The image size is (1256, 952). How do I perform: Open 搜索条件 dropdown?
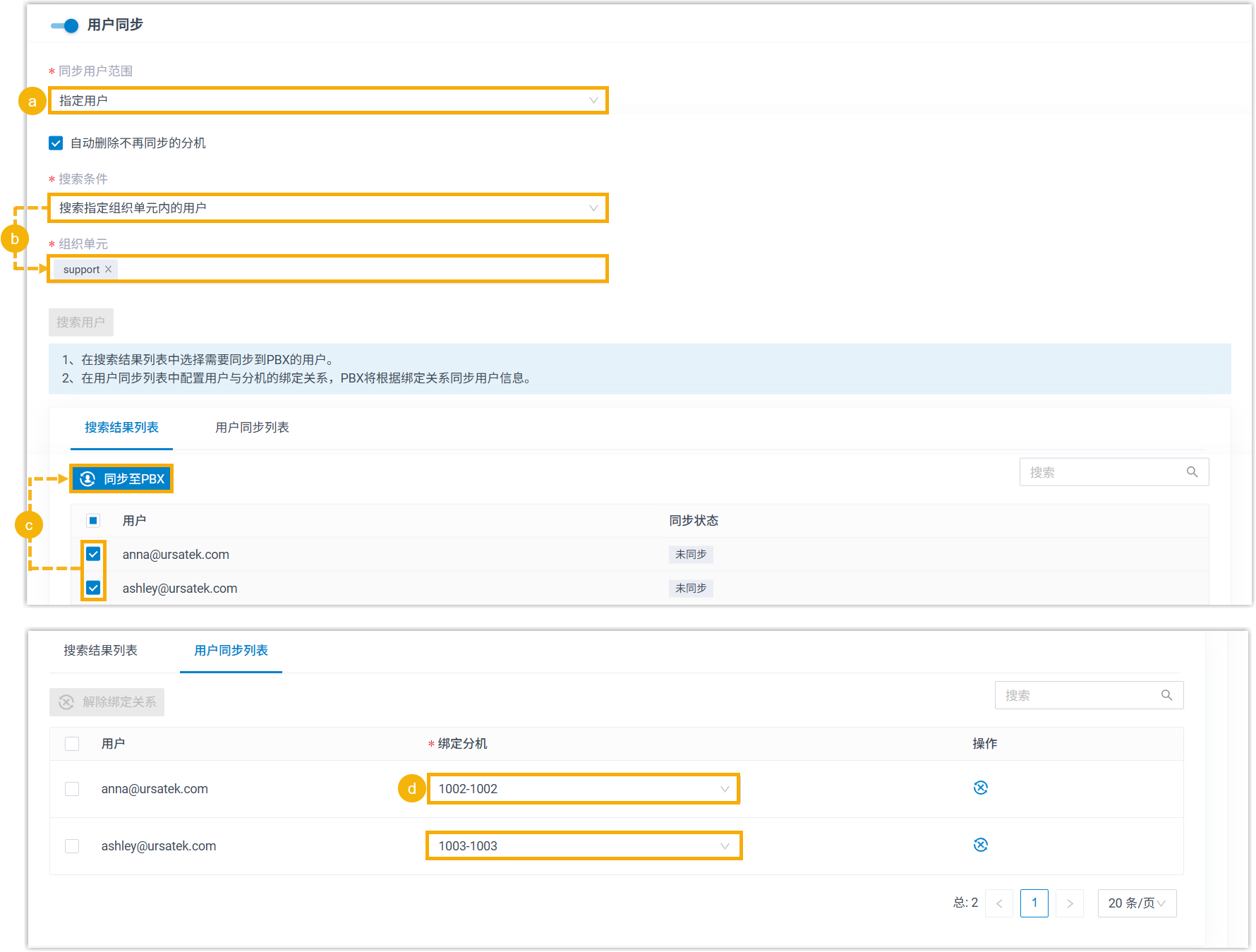[x=328, y=208]
